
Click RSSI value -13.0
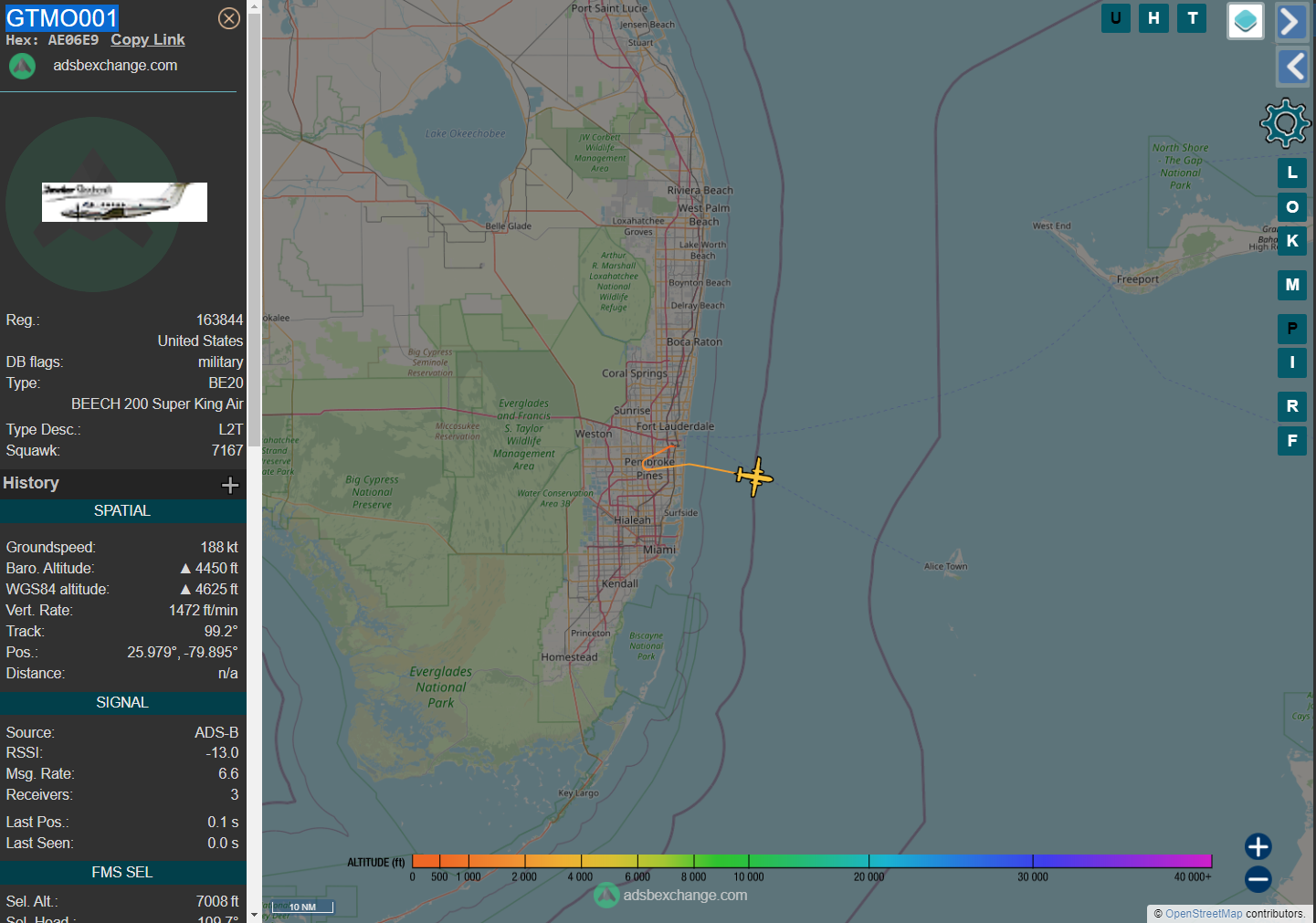point(222,753)
